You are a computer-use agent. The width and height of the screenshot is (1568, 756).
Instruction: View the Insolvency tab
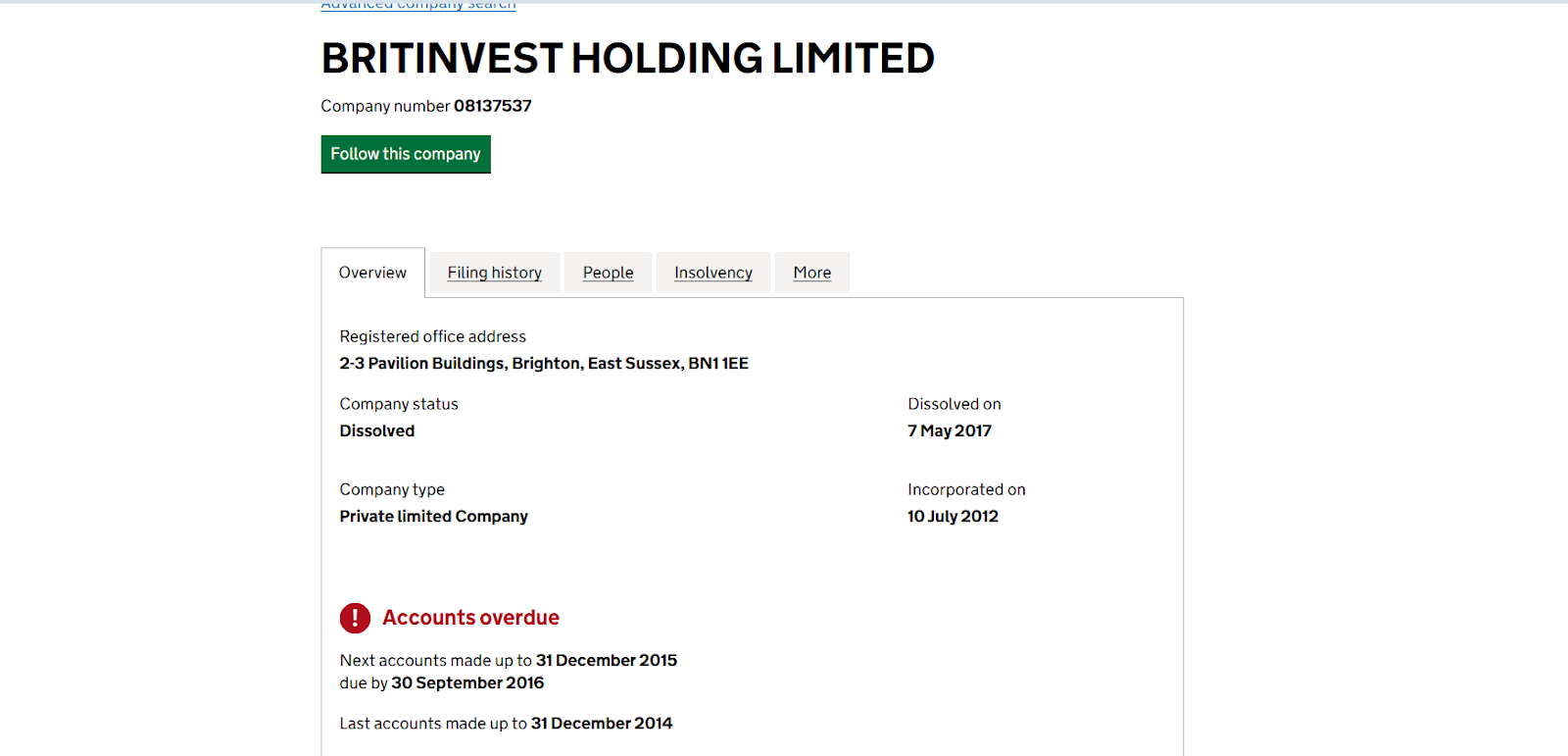tap(713, 273)
